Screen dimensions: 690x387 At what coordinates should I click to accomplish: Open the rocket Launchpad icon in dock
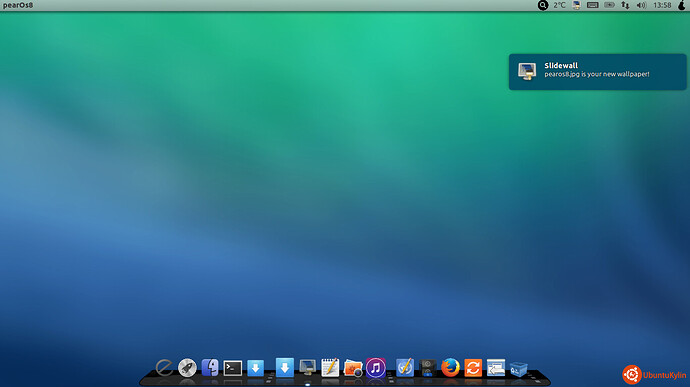click(x=187, y=368)
